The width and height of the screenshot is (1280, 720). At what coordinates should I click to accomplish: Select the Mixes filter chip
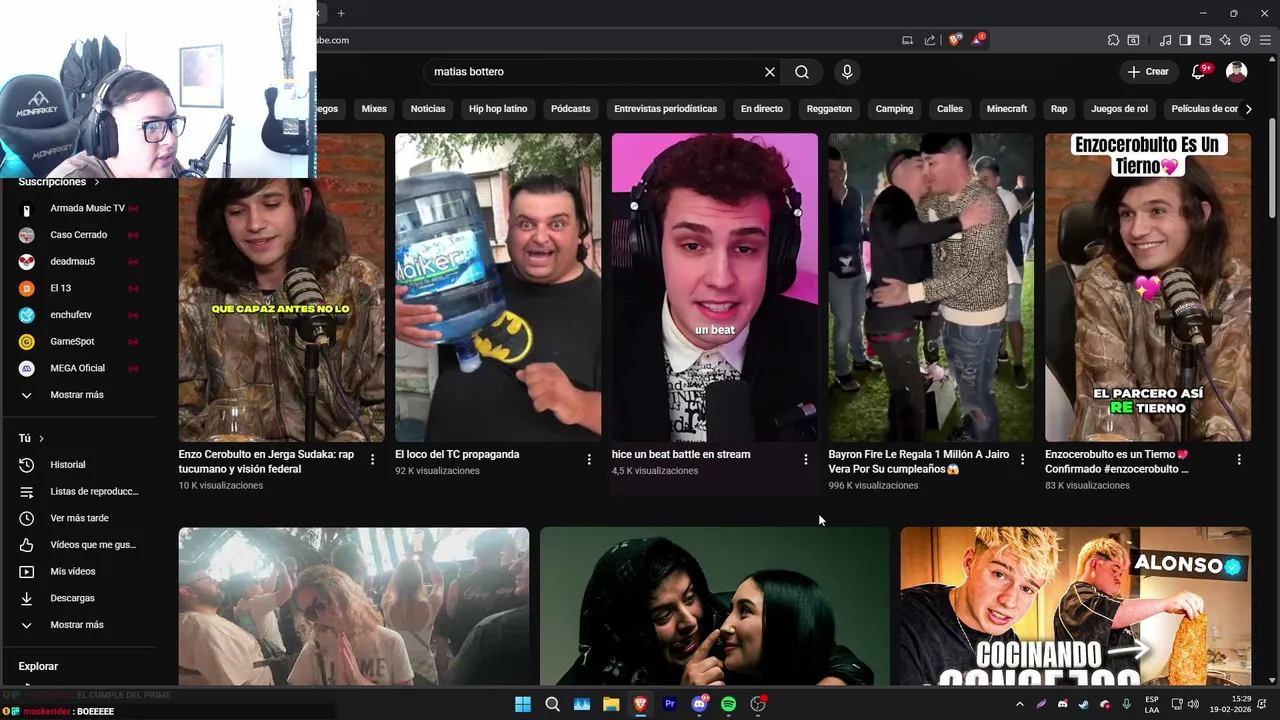374,109
